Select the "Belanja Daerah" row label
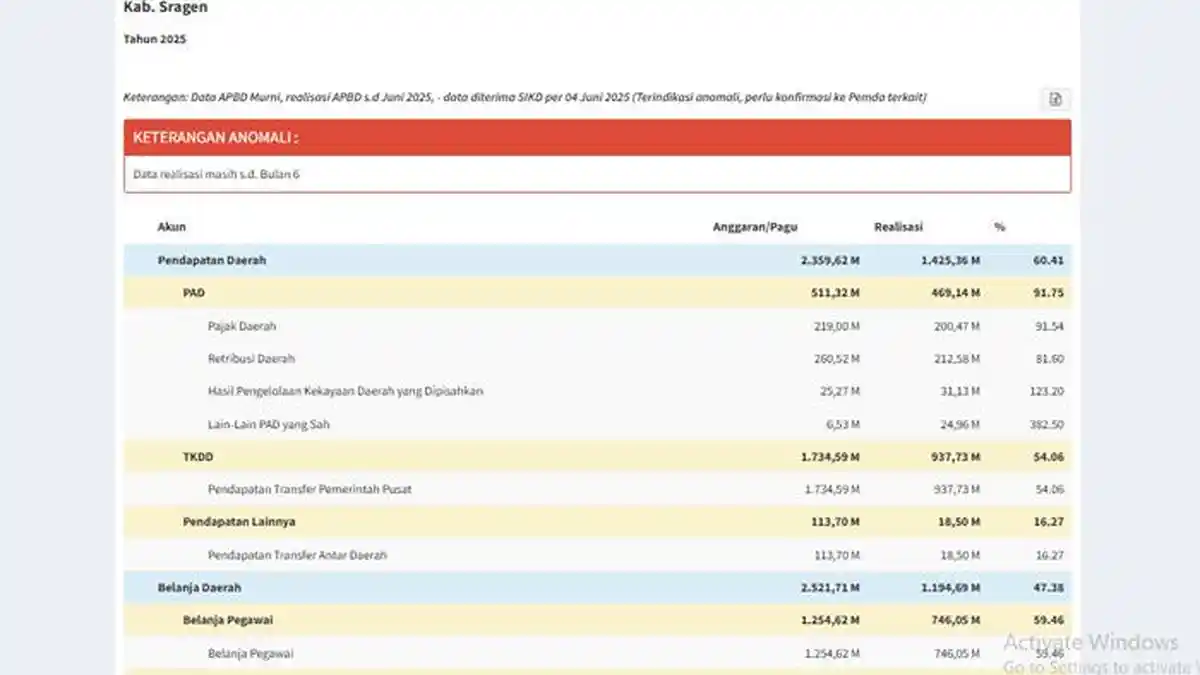This screenshot has height=675, width=1200. coord(199,587)
